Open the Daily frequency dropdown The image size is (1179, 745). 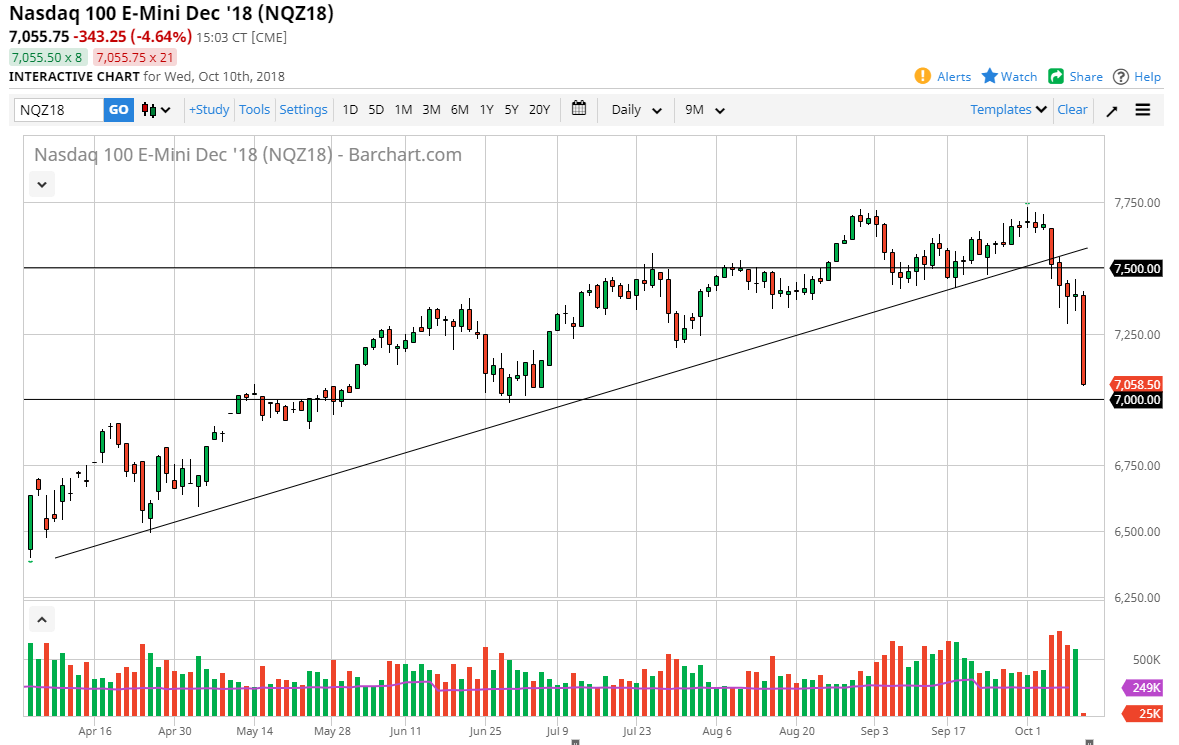(x=634, y=110)
